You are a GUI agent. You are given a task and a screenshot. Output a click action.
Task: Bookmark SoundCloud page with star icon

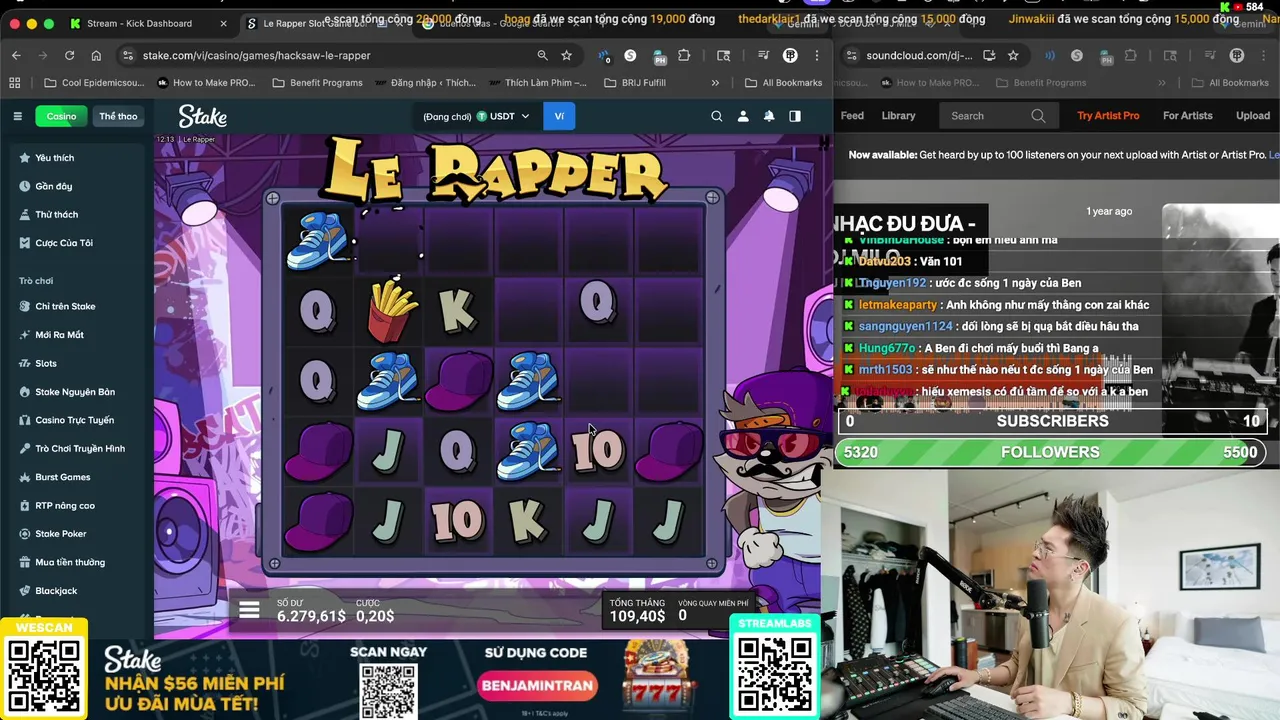pyautogui.click(x=1013, y=56)
